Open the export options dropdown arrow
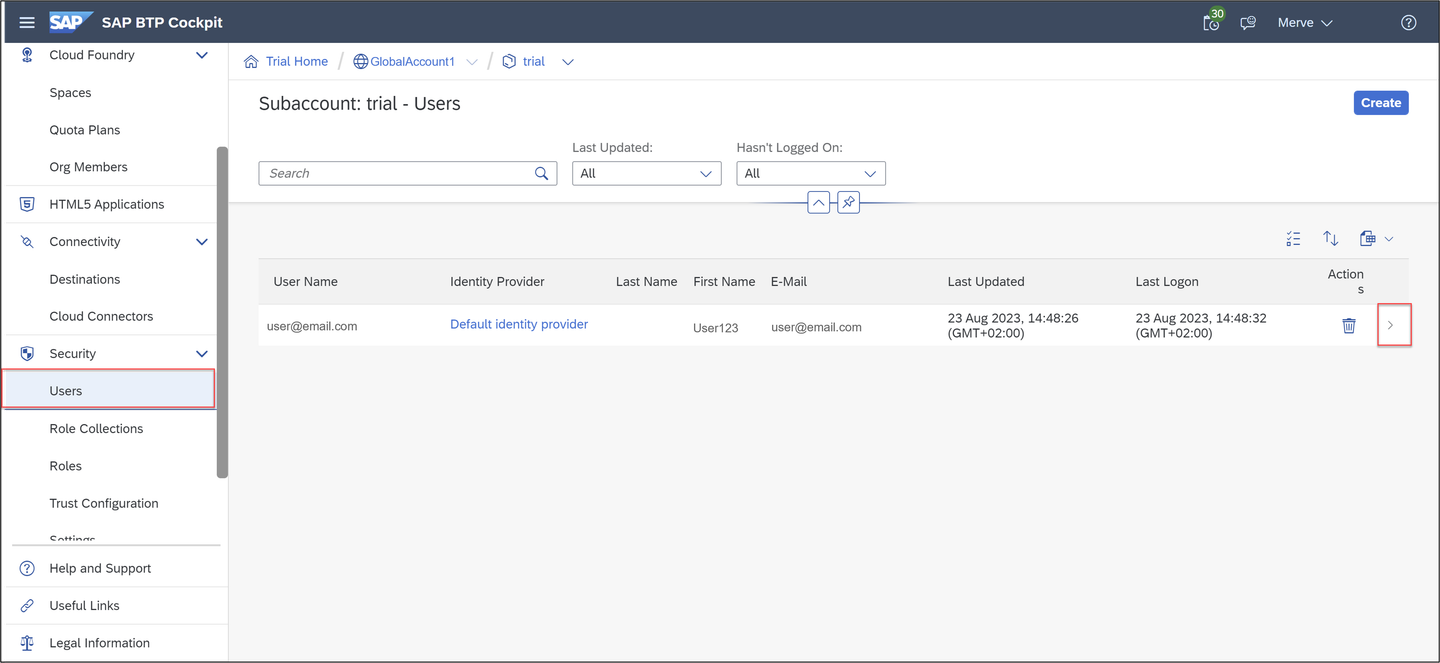 1389,239
